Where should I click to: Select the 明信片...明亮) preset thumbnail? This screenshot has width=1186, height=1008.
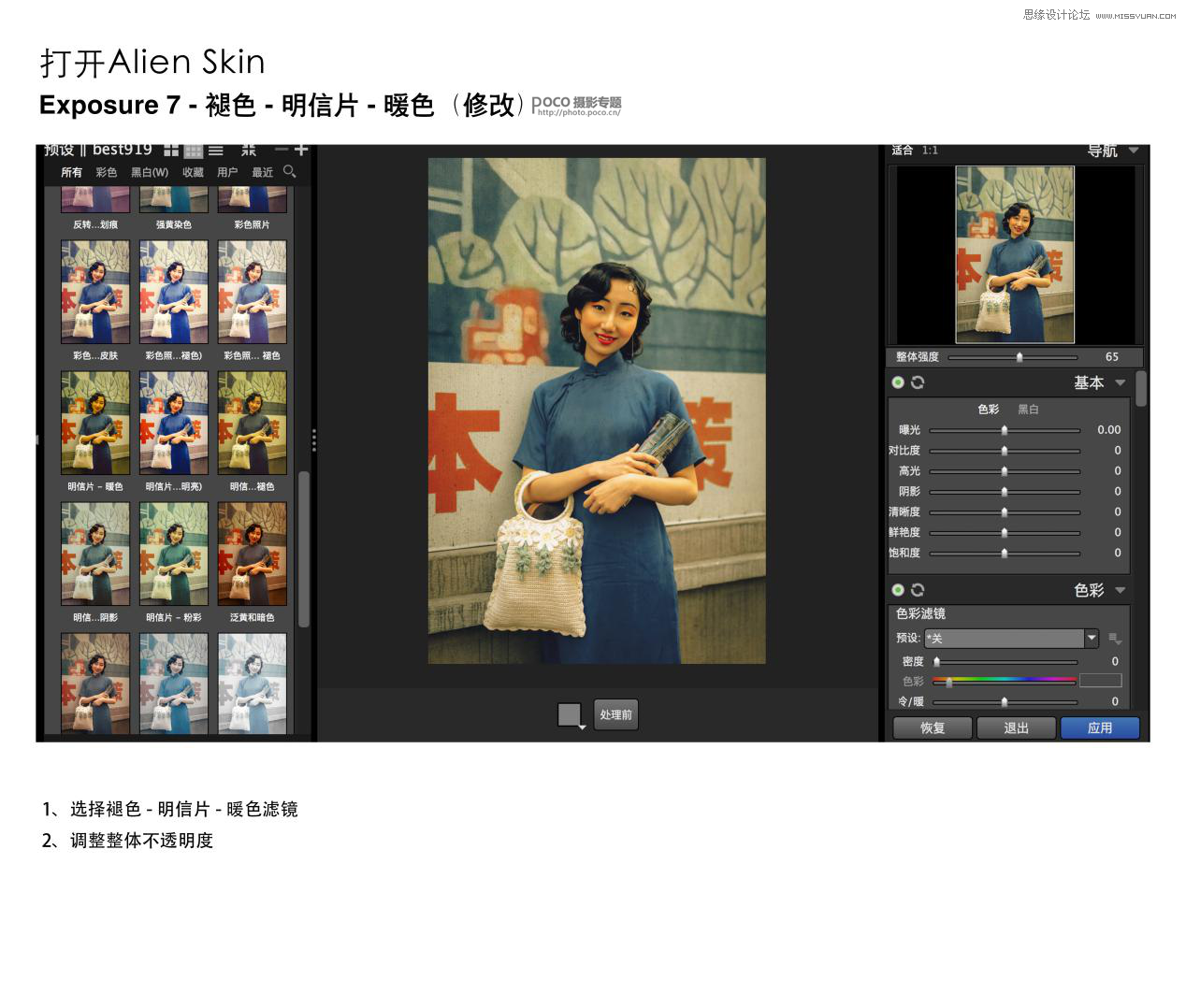[174, 424]
